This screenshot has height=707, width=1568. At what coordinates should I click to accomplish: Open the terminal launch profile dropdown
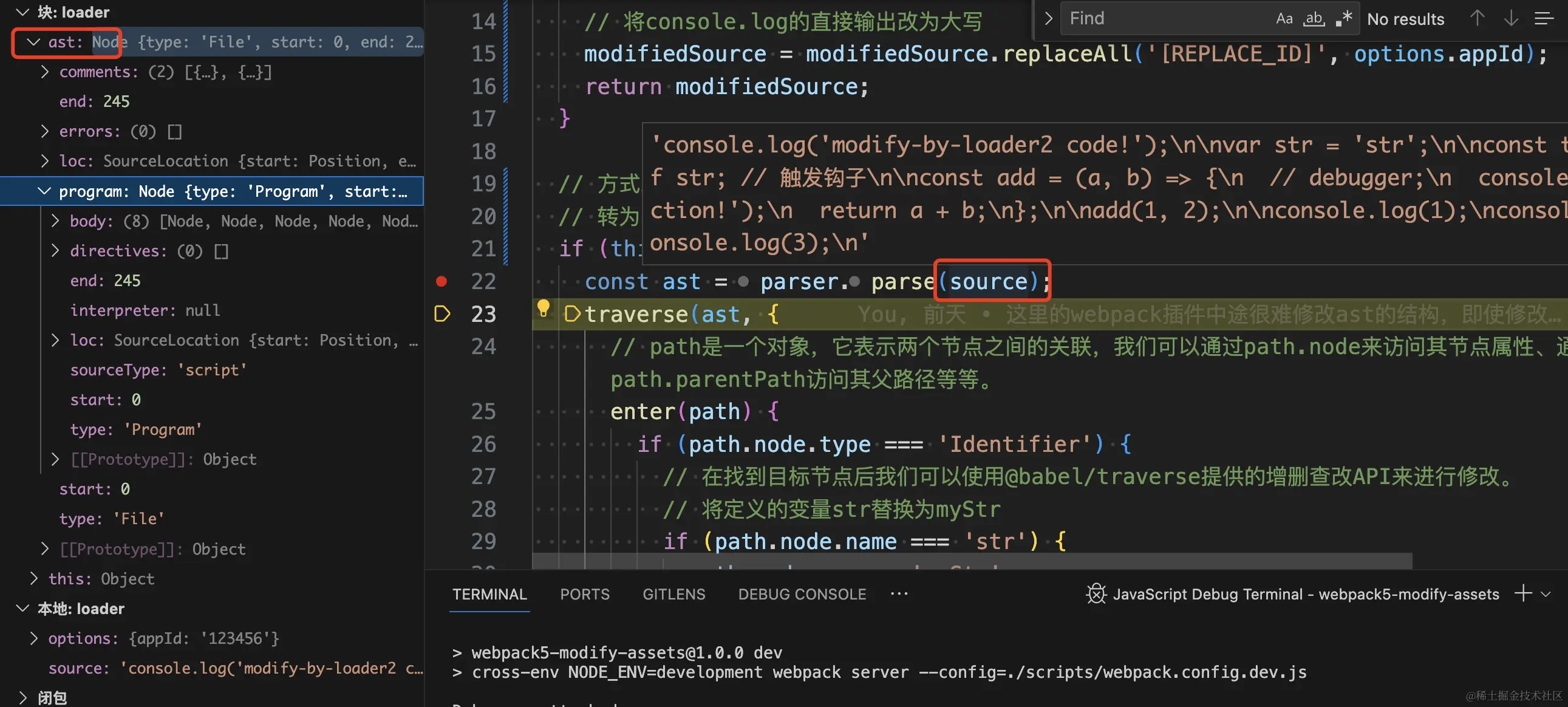[1546, 594]
